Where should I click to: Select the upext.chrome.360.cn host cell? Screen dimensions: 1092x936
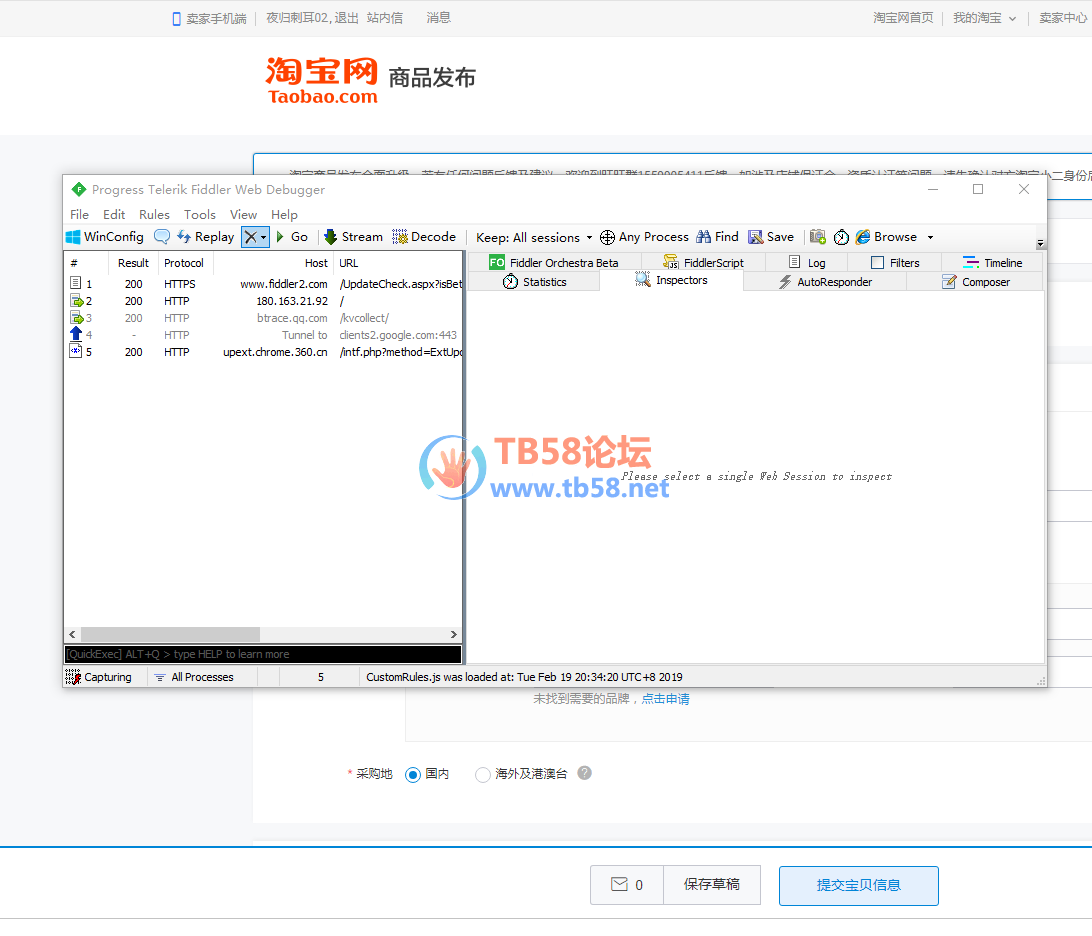275,352
